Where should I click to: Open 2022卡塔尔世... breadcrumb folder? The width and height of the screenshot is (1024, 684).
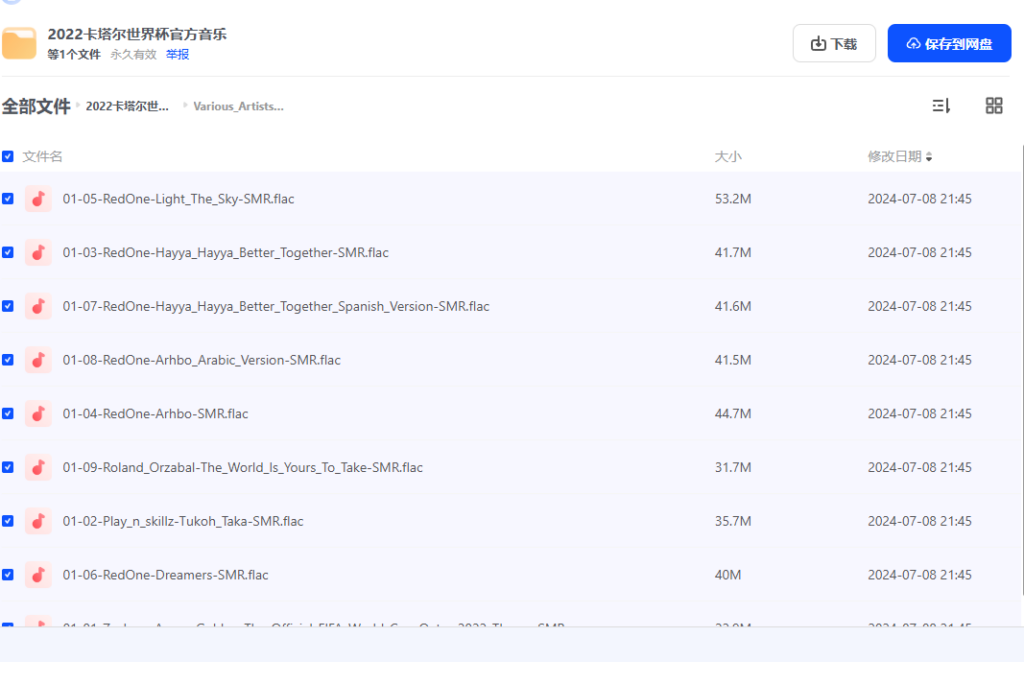click(127, 106)
